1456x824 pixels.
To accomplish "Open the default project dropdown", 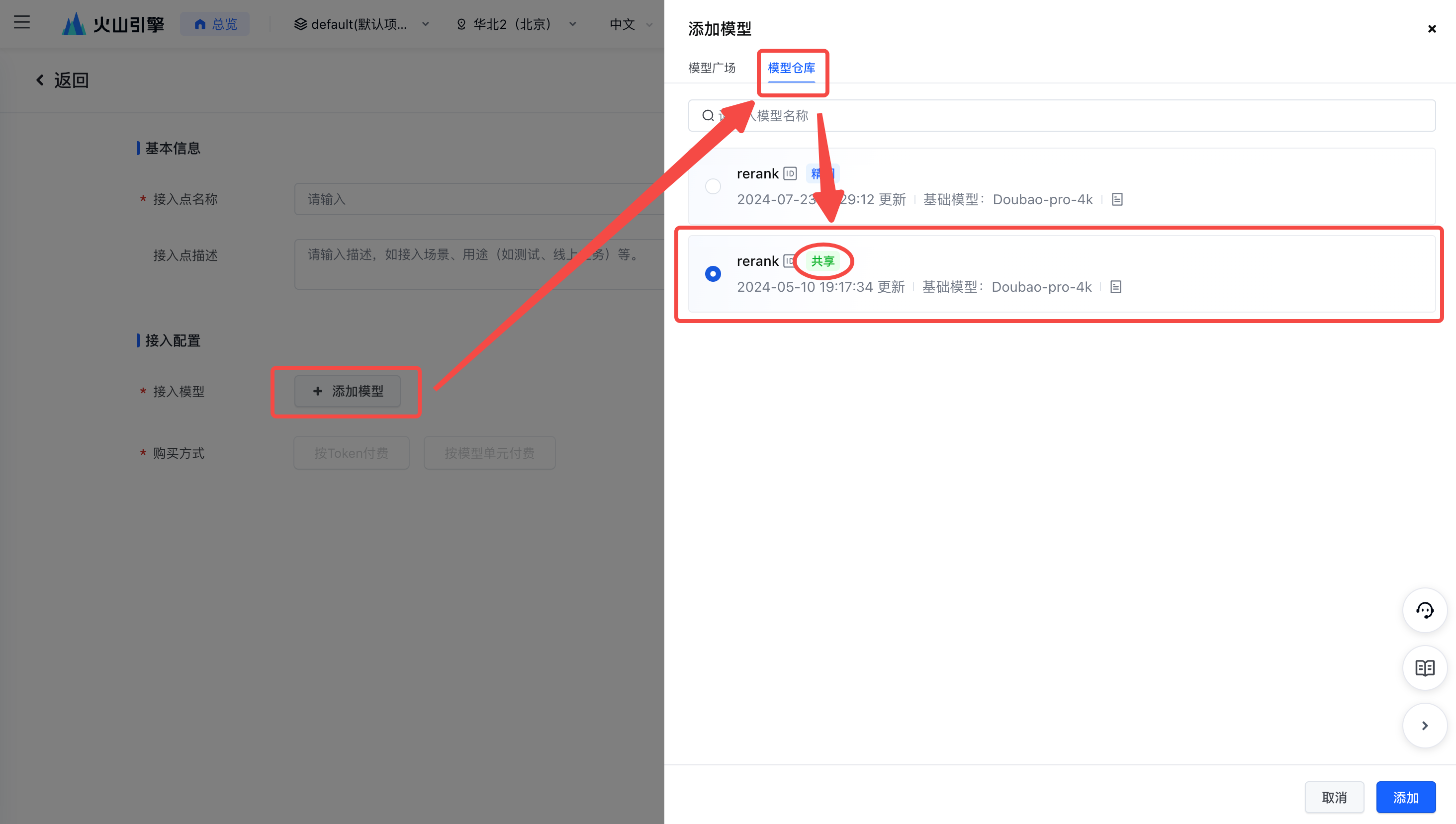I will coord(361,24).
